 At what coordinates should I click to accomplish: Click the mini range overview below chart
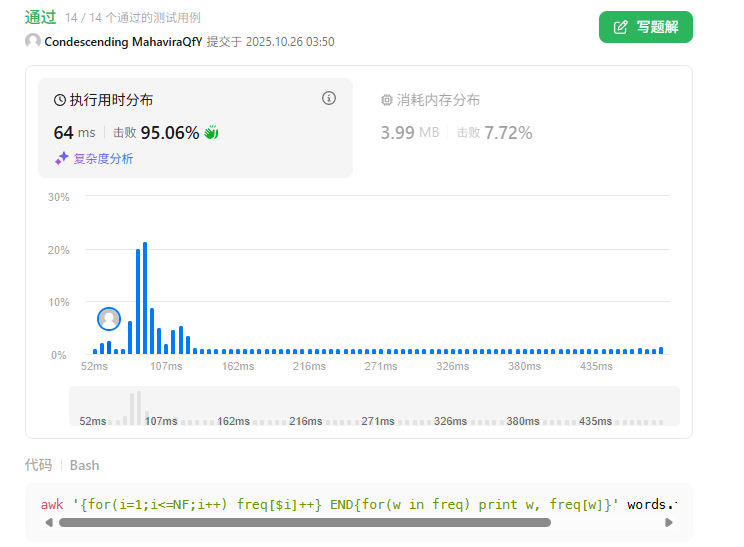pos(374,406)
